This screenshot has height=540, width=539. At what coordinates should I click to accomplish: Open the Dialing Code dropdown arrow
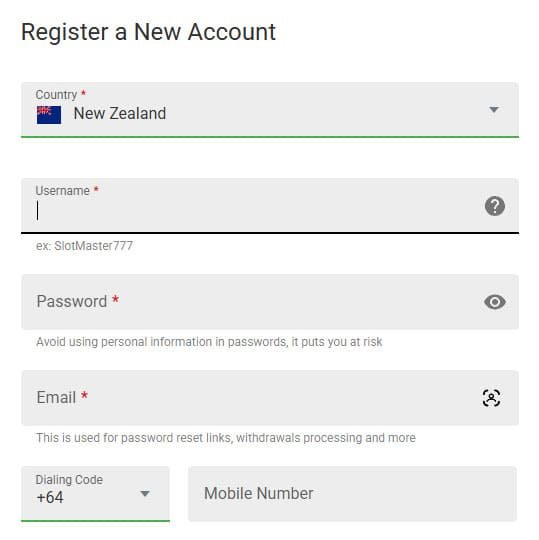pos(145,494)
